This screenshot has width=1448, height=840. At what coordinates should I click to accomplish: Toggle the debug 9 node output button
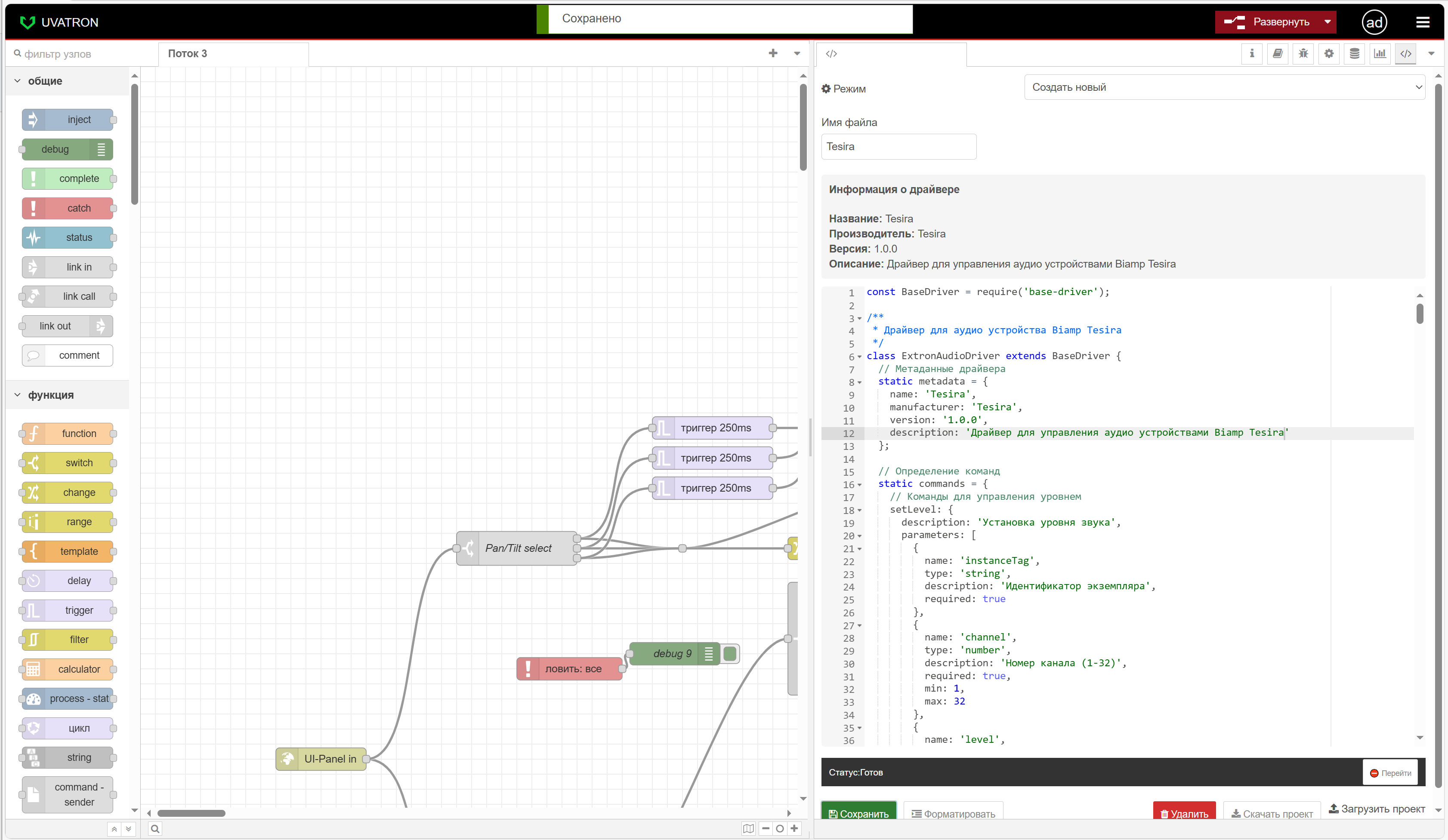tap(730, 653)
